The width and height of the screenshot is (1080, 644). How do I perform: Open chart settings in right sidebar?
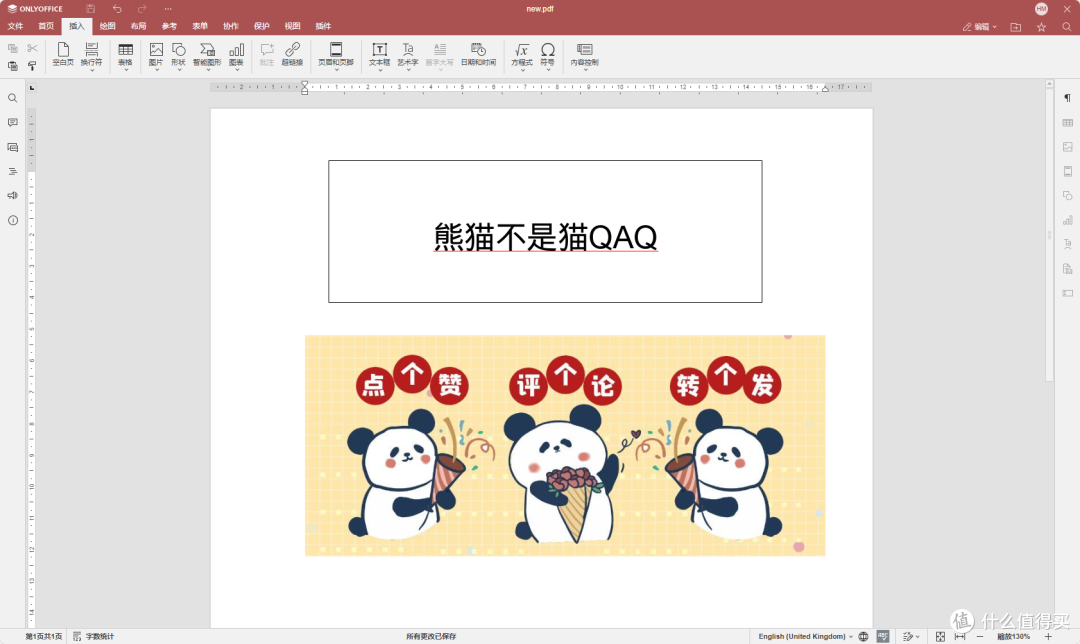click(1068, 220)
